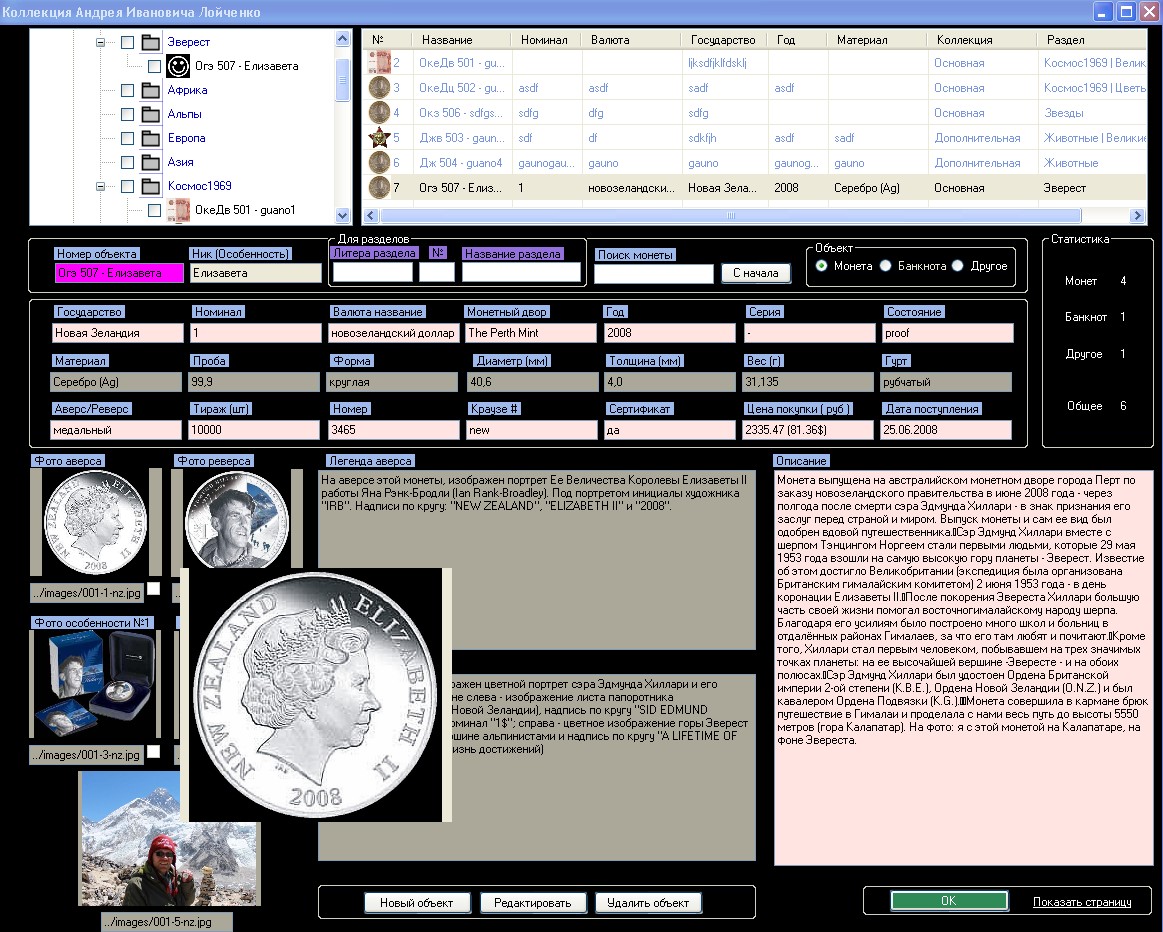Click folder icon next to Европа
The height and width of the screenshot is (932, 1163).
click(x=151, y=138)
